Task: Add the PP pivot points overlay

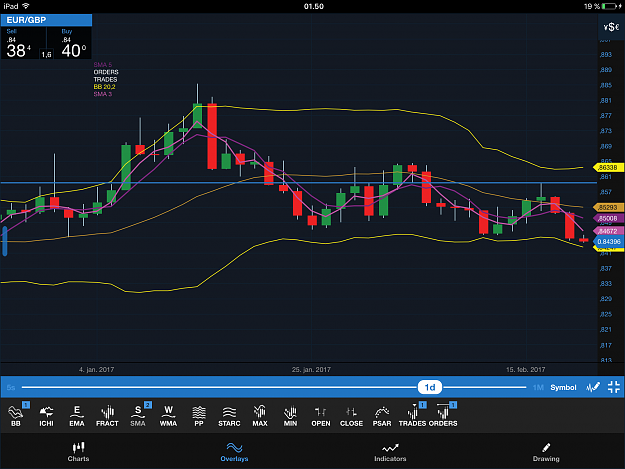Action: [x=199, y=416]
